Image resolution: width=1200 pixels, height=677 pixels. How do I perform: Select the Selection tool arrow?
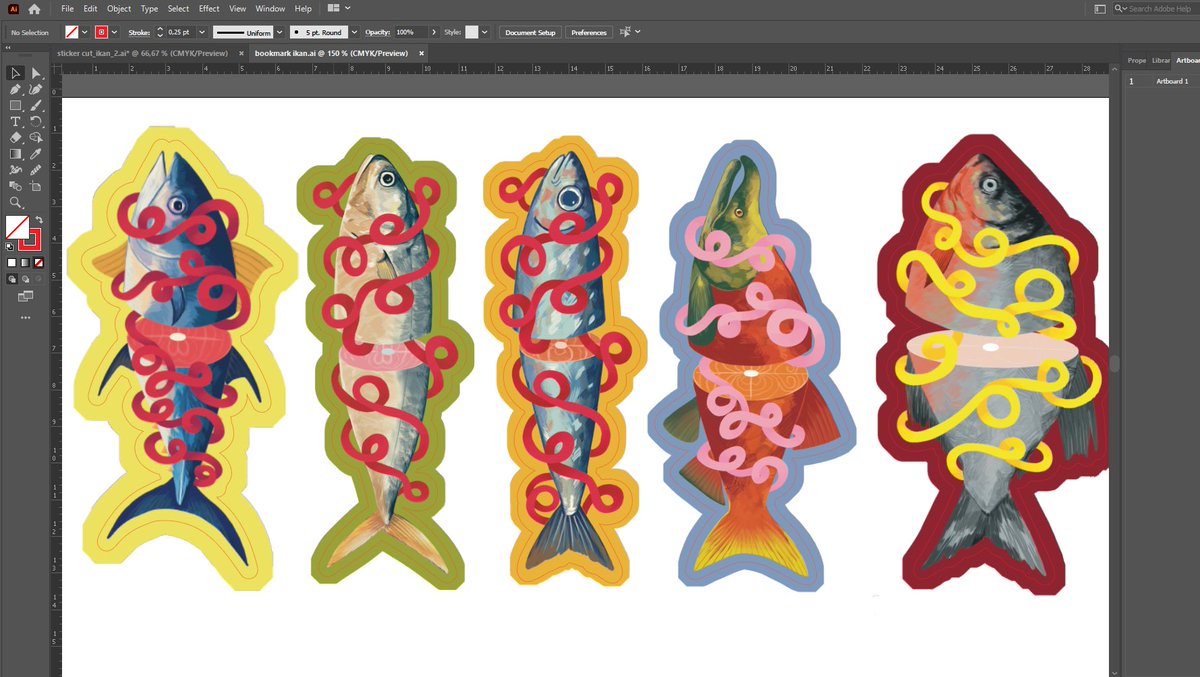[15, 73]
